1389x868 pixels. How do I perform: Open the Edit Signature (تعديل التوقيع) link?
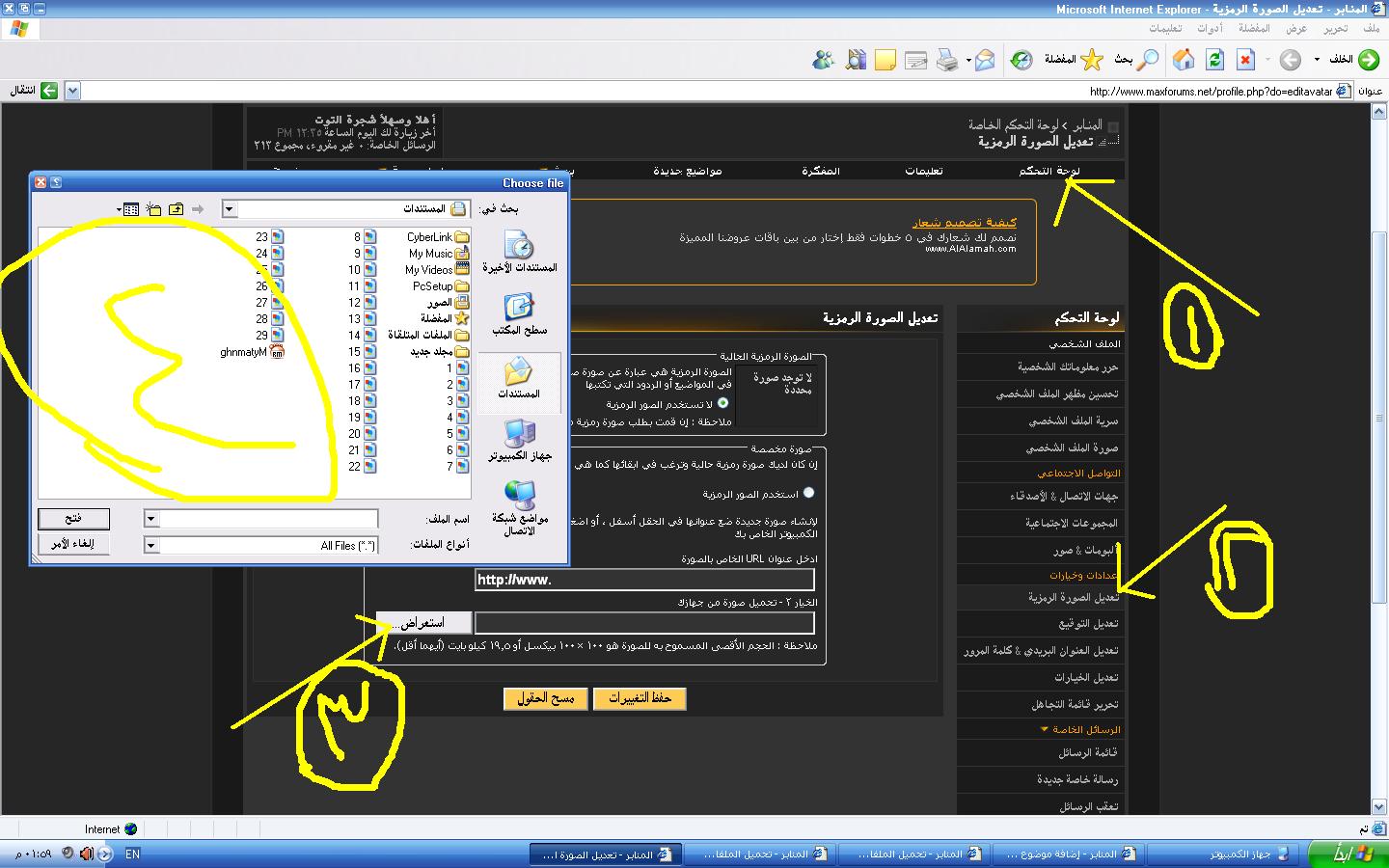pos(1089,624)
